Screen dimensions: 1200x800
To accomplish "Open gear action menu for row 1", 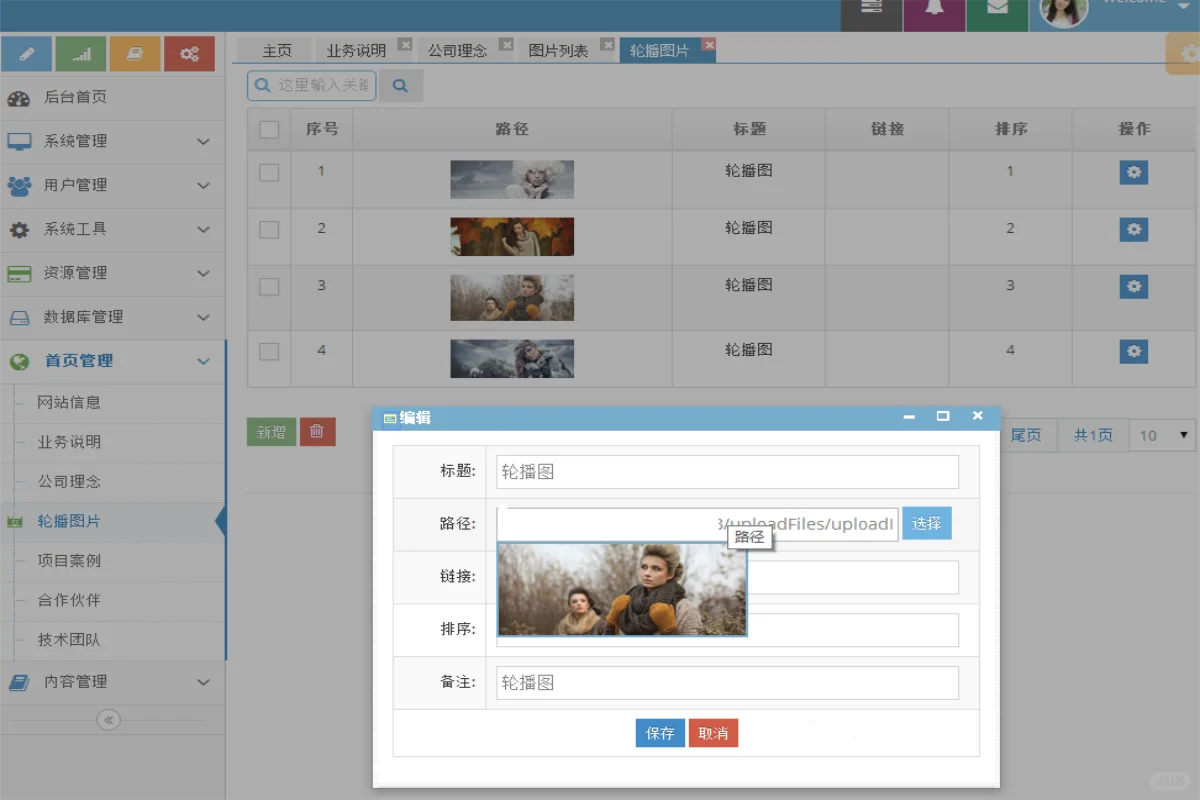I will point(1133,172).
